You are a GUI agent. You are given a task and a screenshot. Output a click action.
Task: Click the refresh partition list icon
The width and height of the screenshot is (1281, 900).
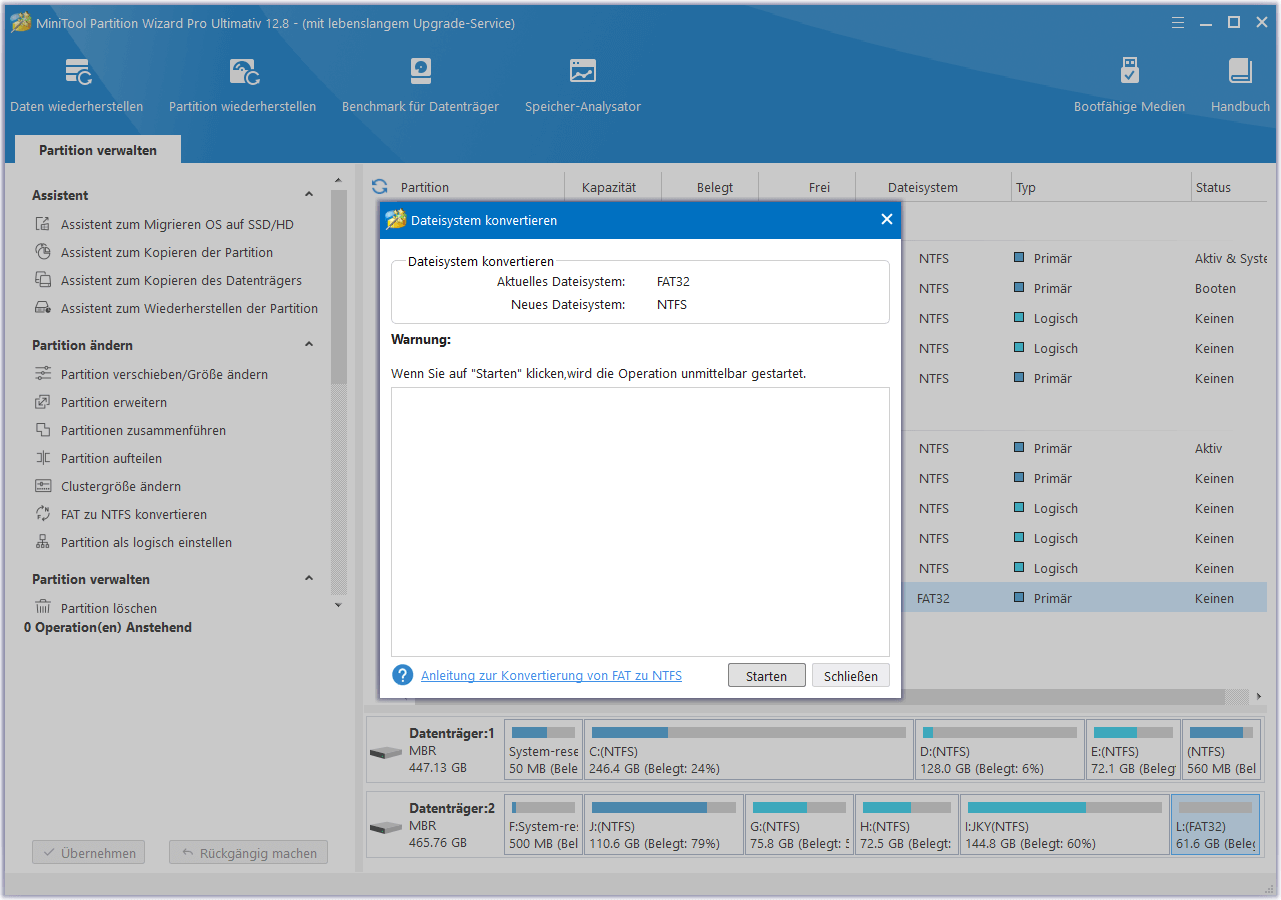click(379, 187)
